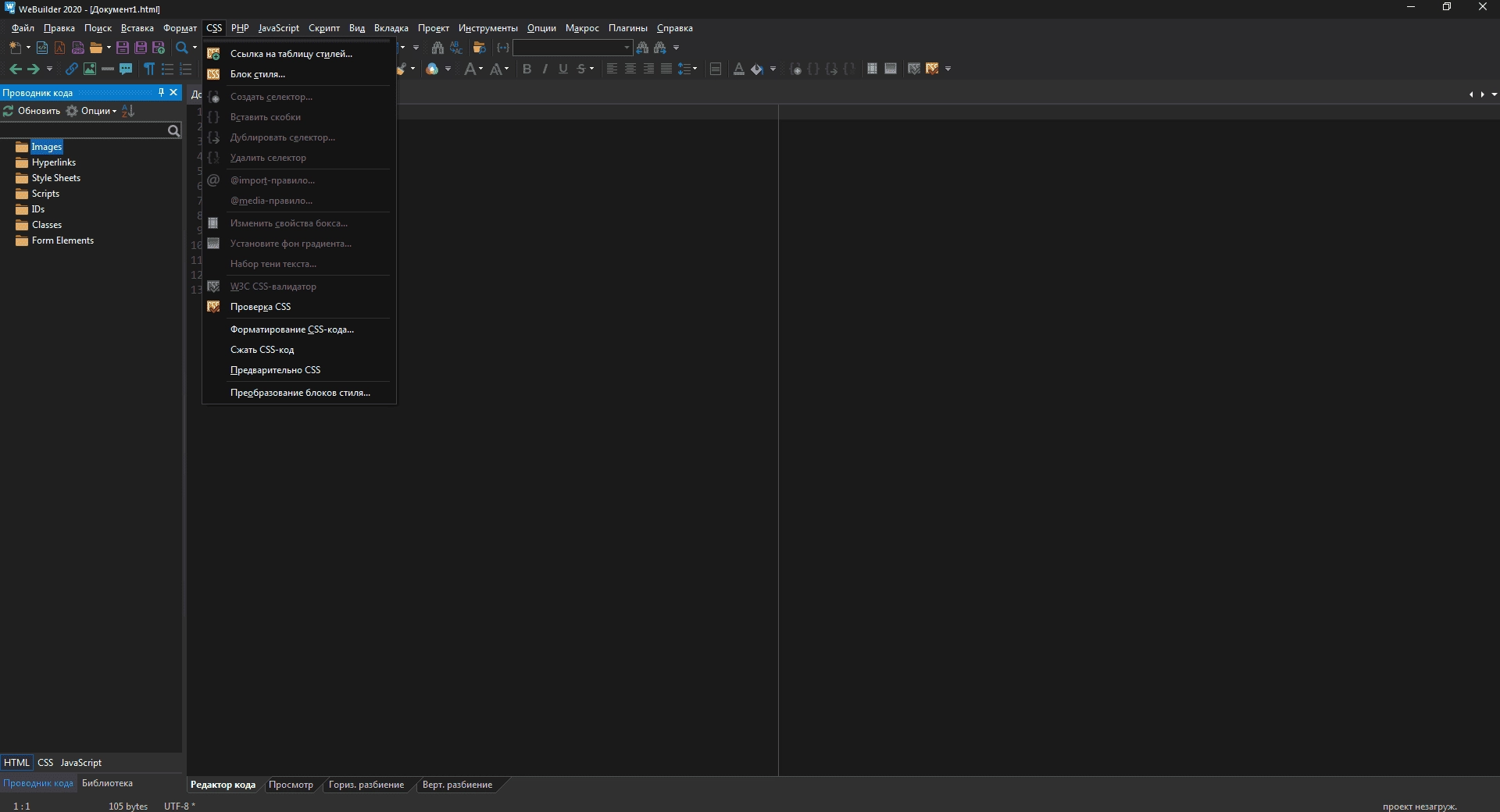Open the PHP menu
Screen dimensions: 1500x812
coord(240,28)
